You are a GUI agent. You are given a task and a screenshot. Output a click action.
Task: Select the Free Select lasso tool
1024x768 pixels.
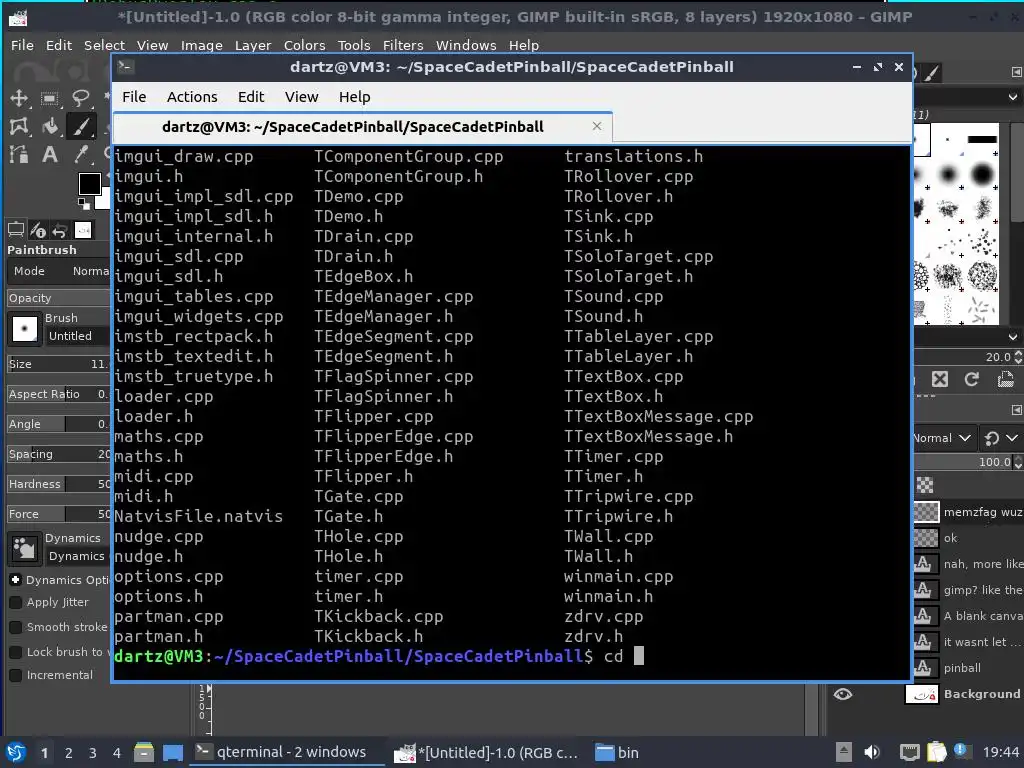point(80,99)
